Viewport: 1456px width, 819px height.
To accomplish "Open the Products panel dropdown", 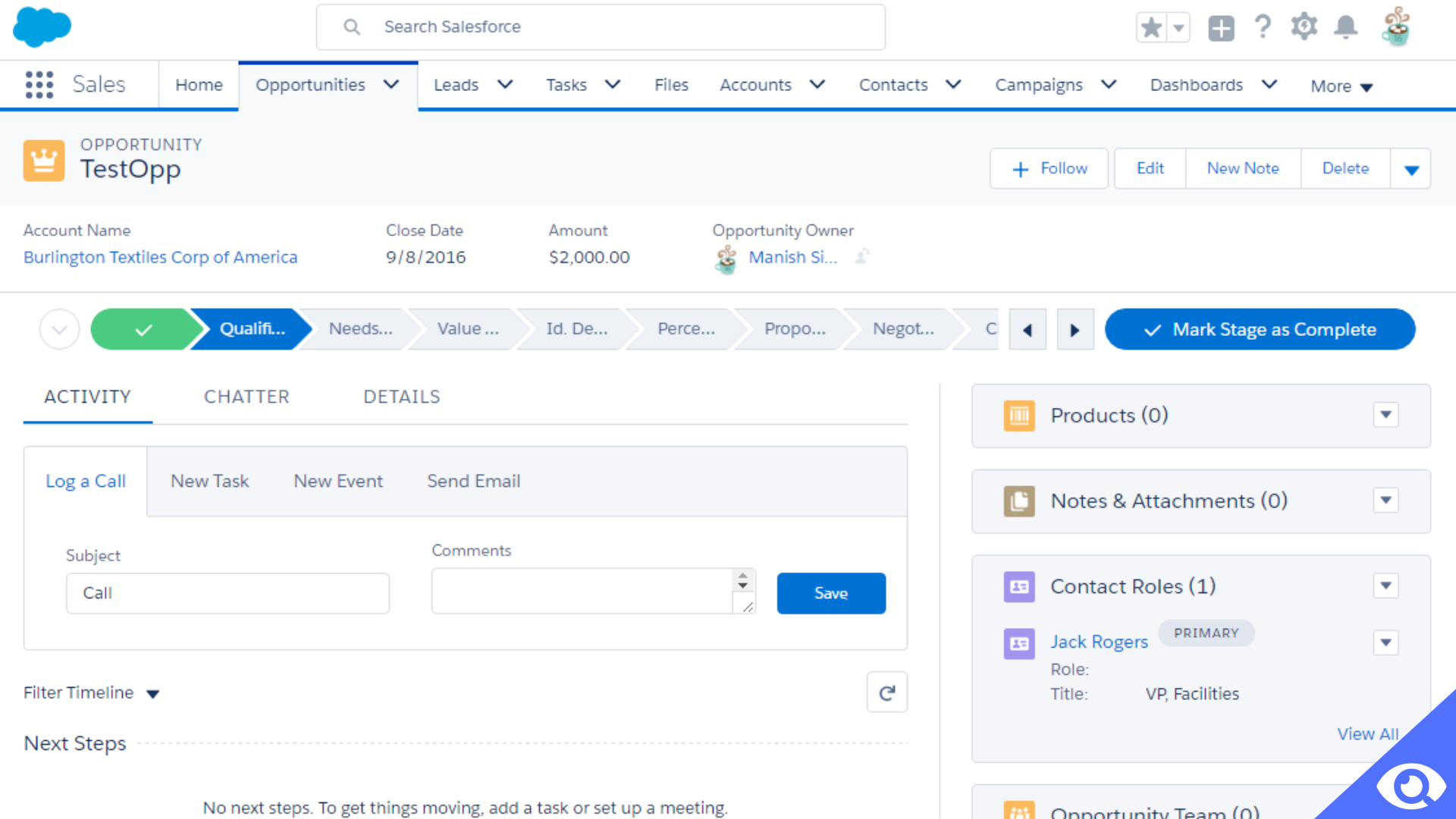I will pos(1386,415).
